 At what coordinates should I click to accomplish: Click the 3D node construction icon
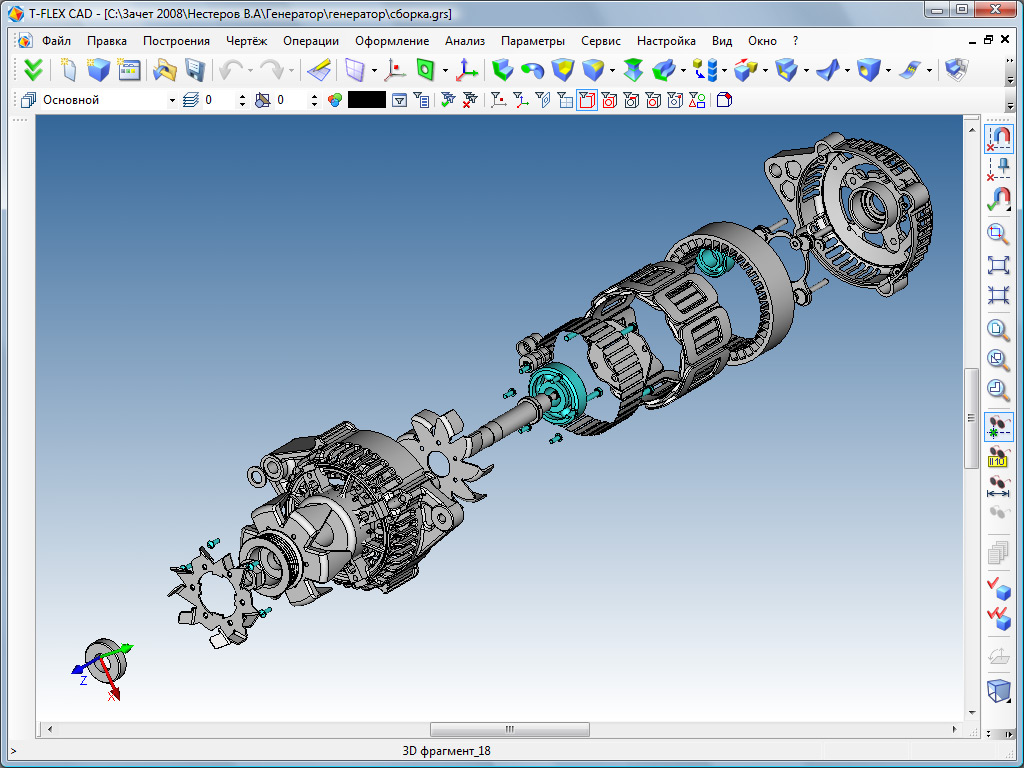point(395,70)
